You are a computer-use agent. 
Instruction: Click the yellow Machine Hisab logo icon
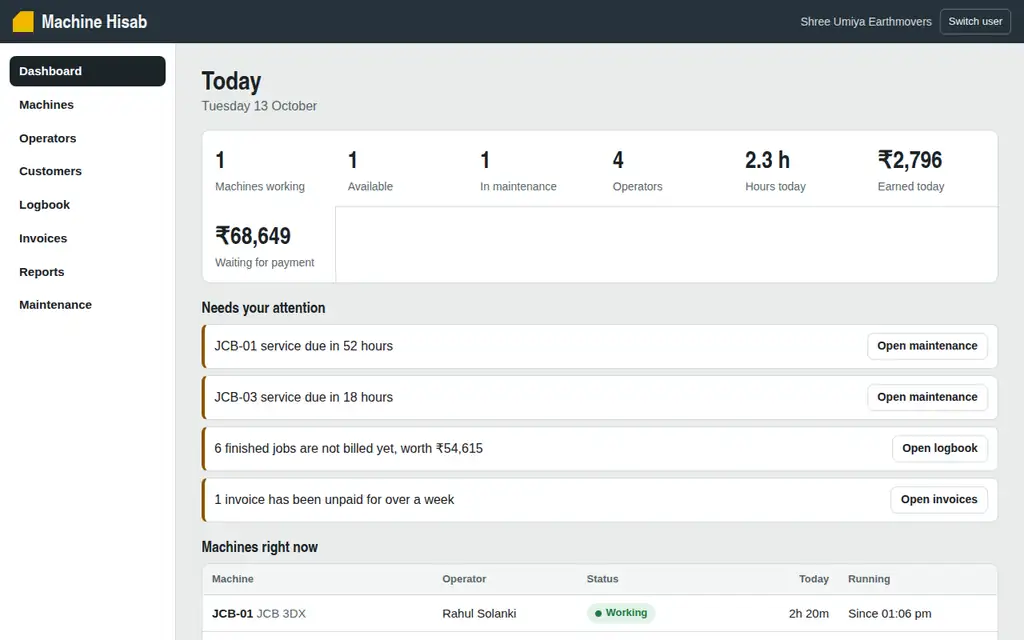(23, 22)
